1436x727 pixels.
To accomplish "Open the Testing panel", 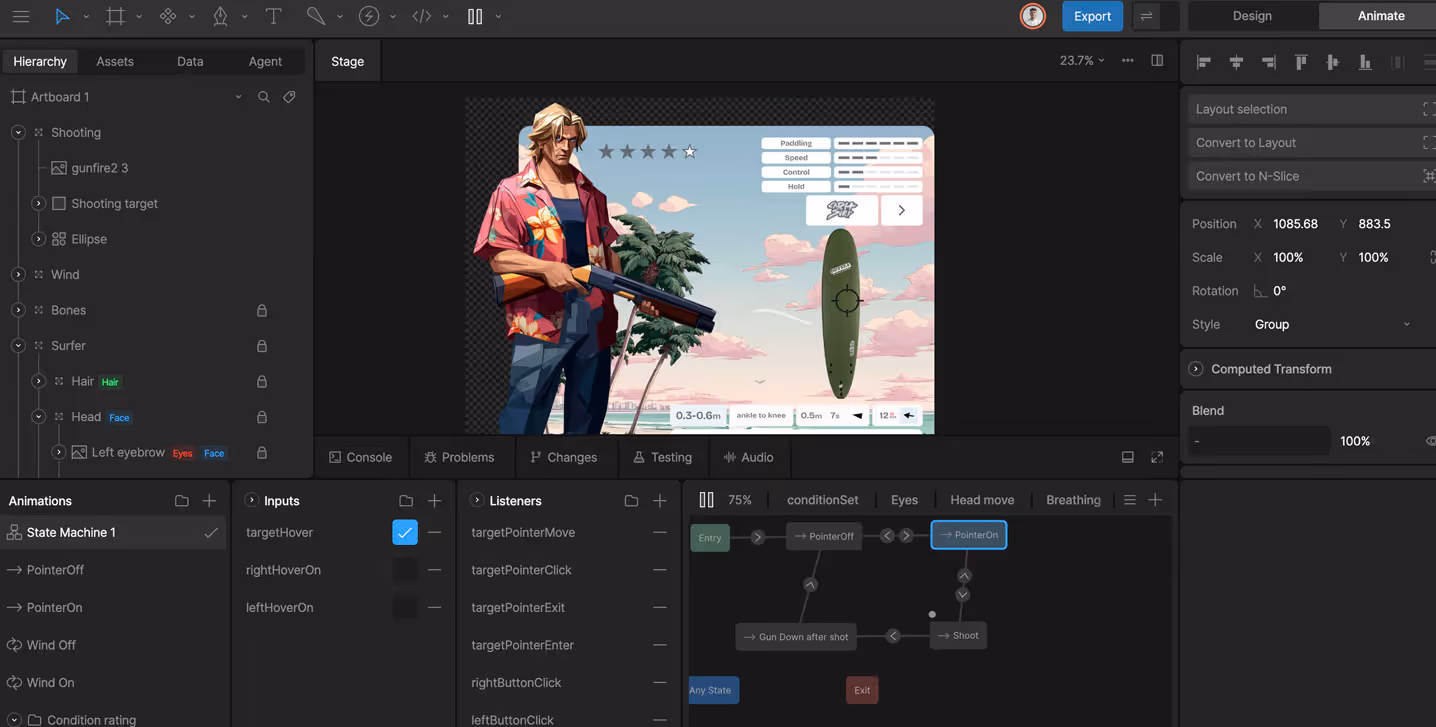I will 663,457.
